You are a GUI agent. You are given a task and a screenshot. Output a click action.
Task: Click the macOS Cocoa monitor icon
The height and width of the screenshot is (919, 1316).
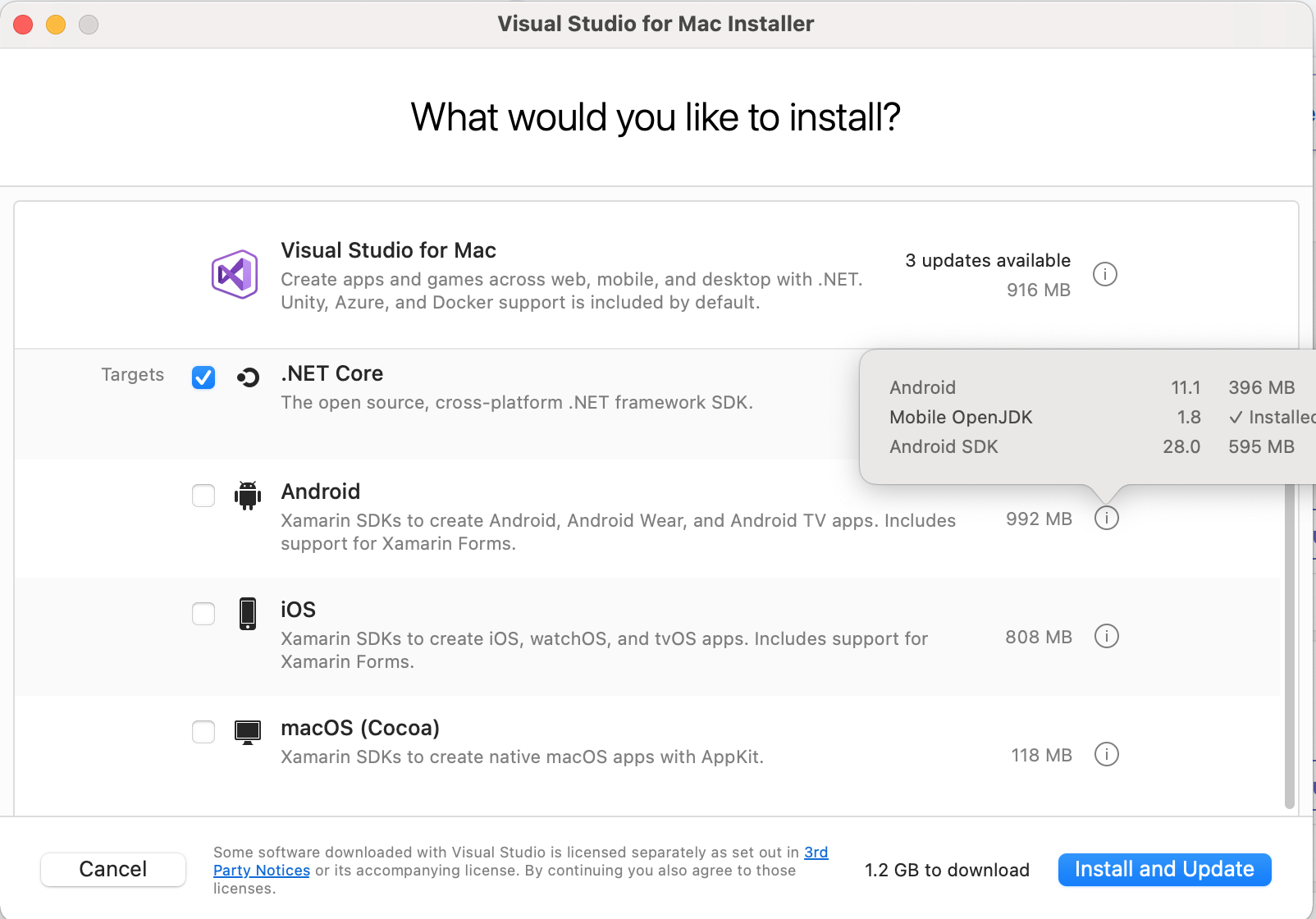(x=247, y=732)
